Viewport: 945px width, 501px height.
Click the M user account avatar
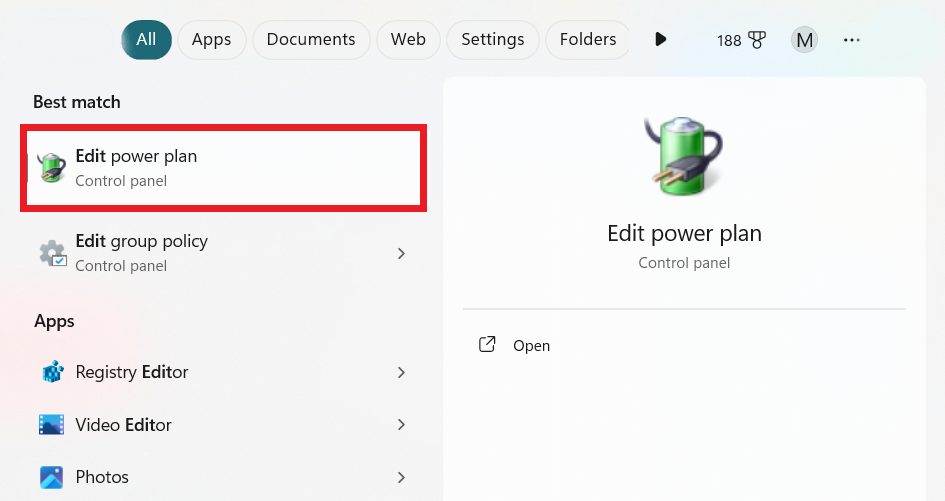pos(804,40)
